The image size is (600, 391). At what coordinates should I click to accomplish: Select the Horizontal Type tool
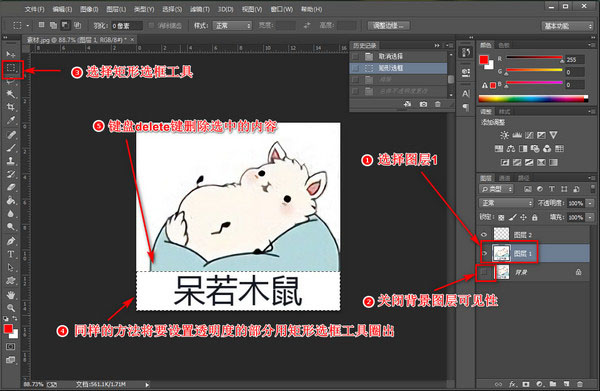coord(11,254)
